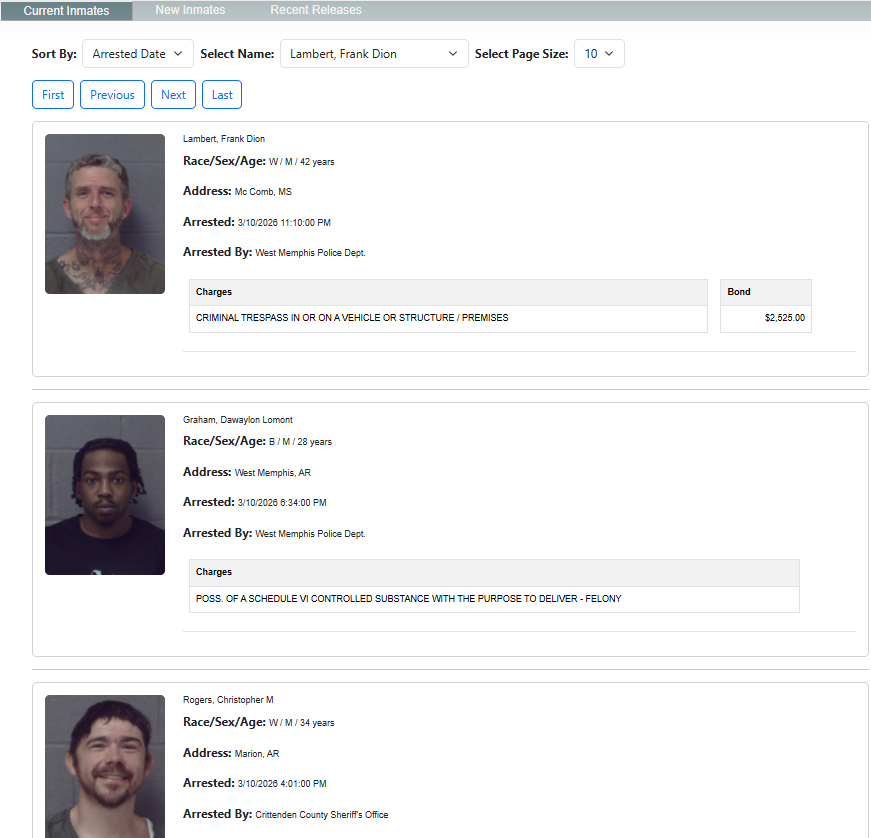Go to the Recent Releases tab
The height and width of the screenshot is (838, 871).
[x=316, y=10]
